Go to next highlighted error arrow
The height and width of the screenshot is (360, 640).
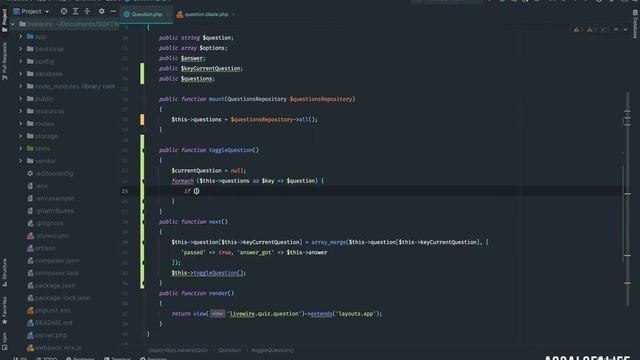625,29
